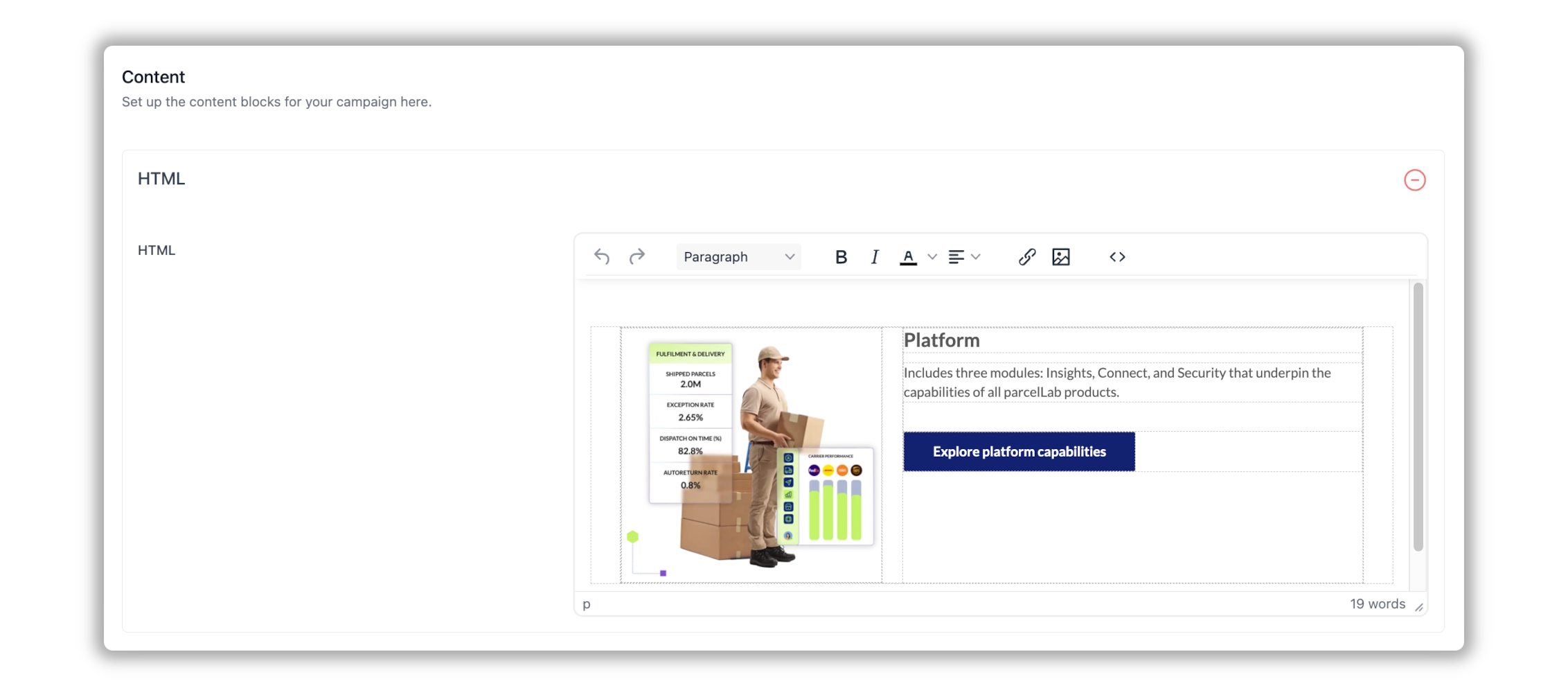Click the Redo arrow icon
Viewport: 1568px width, 697px height.
(636, 257)
